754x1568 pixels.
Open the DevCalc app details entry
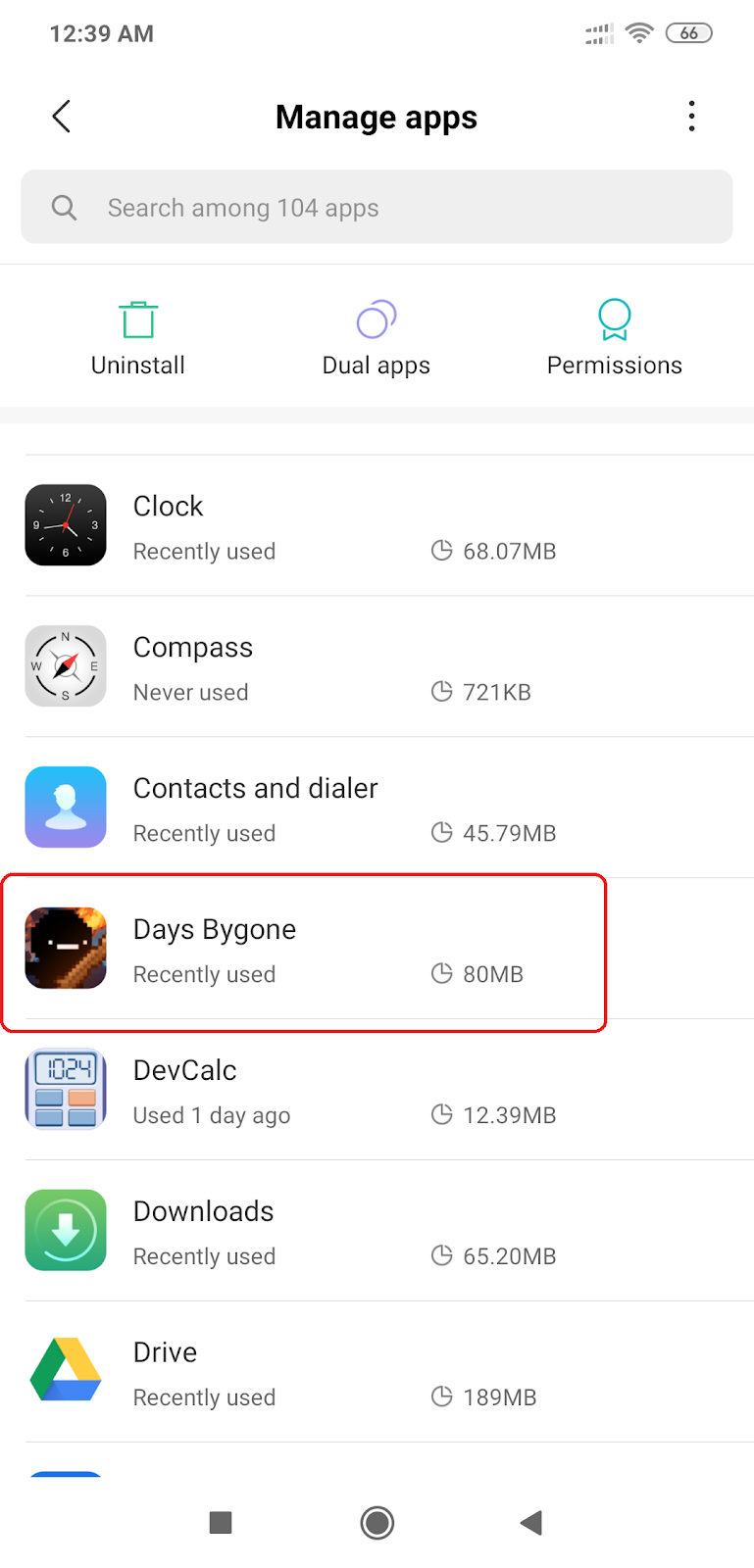pos(294,1089)
